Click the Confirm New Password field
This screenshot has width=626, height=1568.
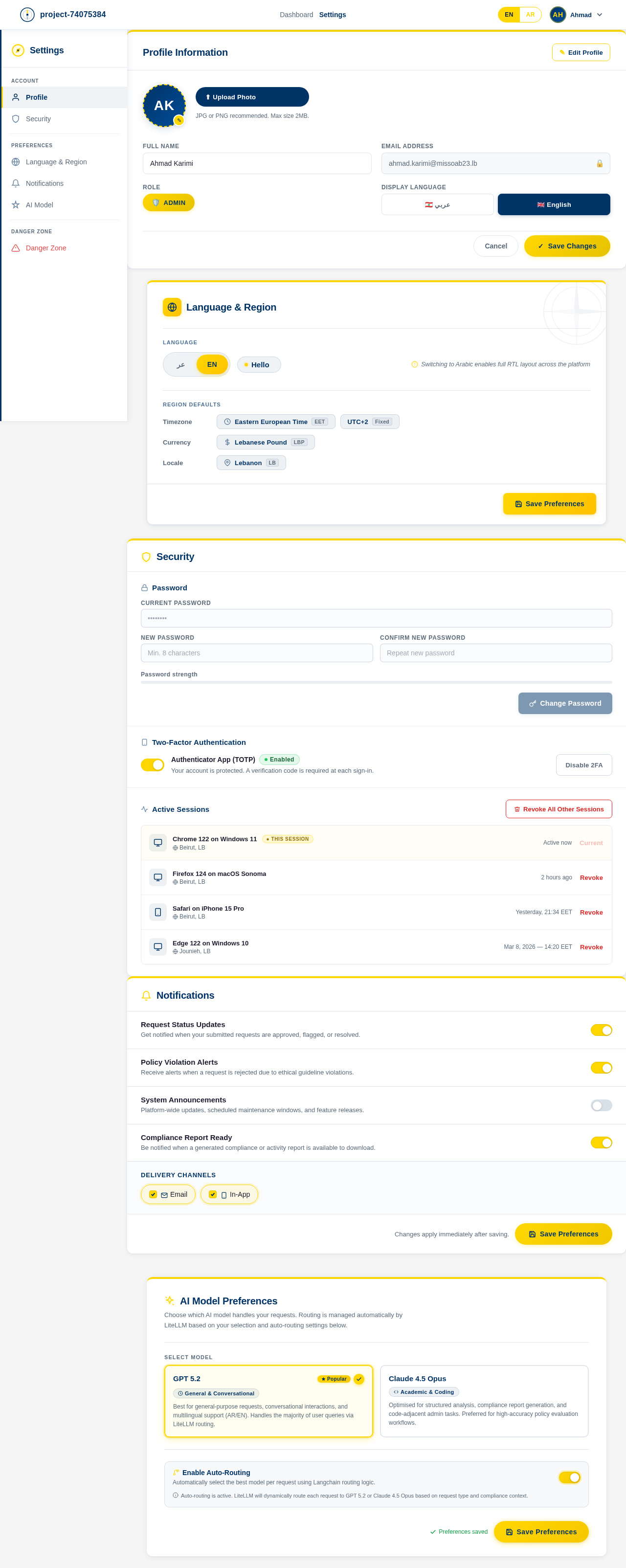[496, 653]
